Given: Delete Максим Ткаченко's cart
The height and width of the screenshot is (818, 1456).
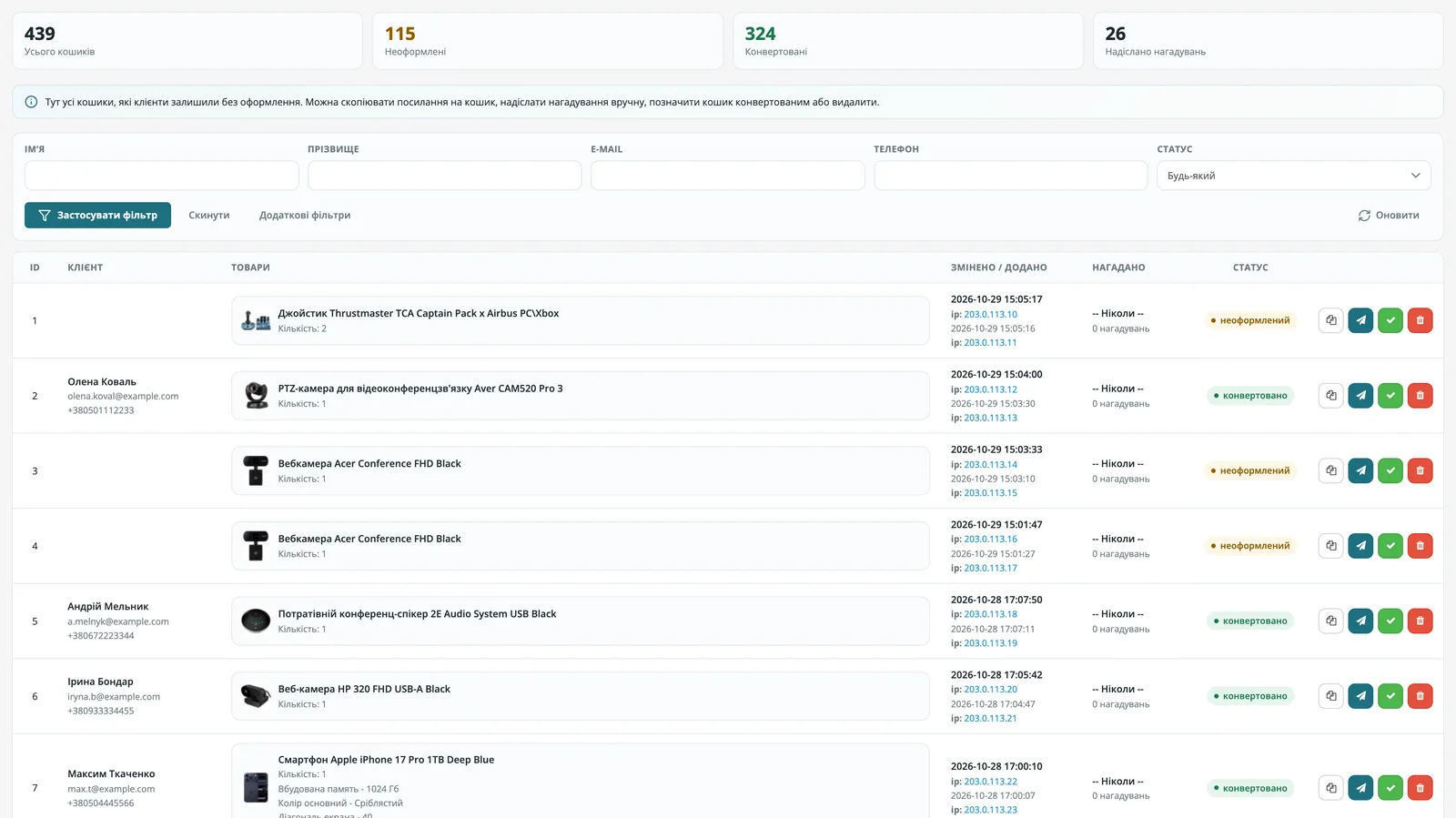Looking at the screenshot, I should pyautogui.click(x=1420, y=788).
